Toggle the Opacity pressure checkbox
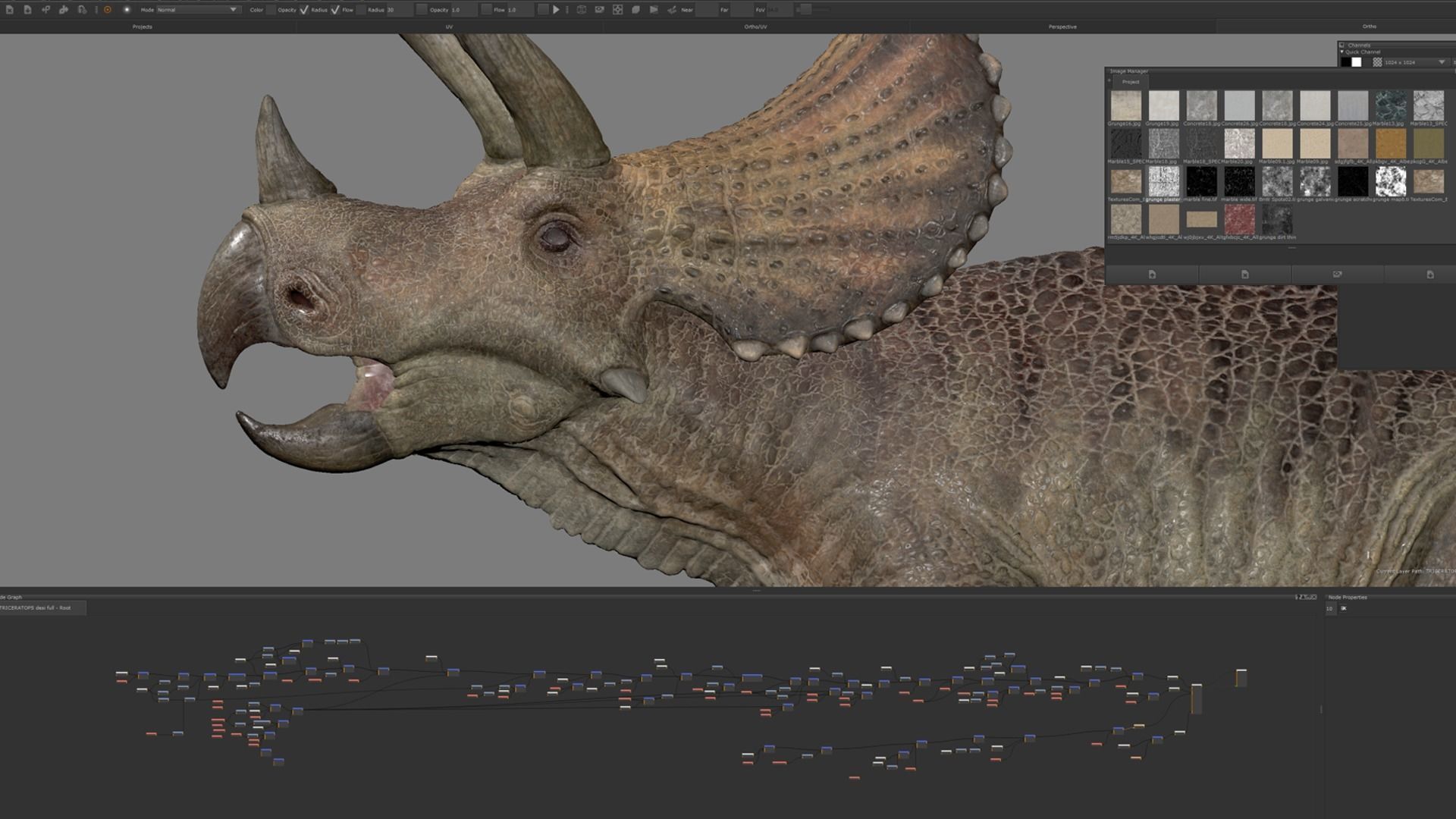Image resolution: width=1456 pixels, height=819 pixels. (x=304, y=10)
